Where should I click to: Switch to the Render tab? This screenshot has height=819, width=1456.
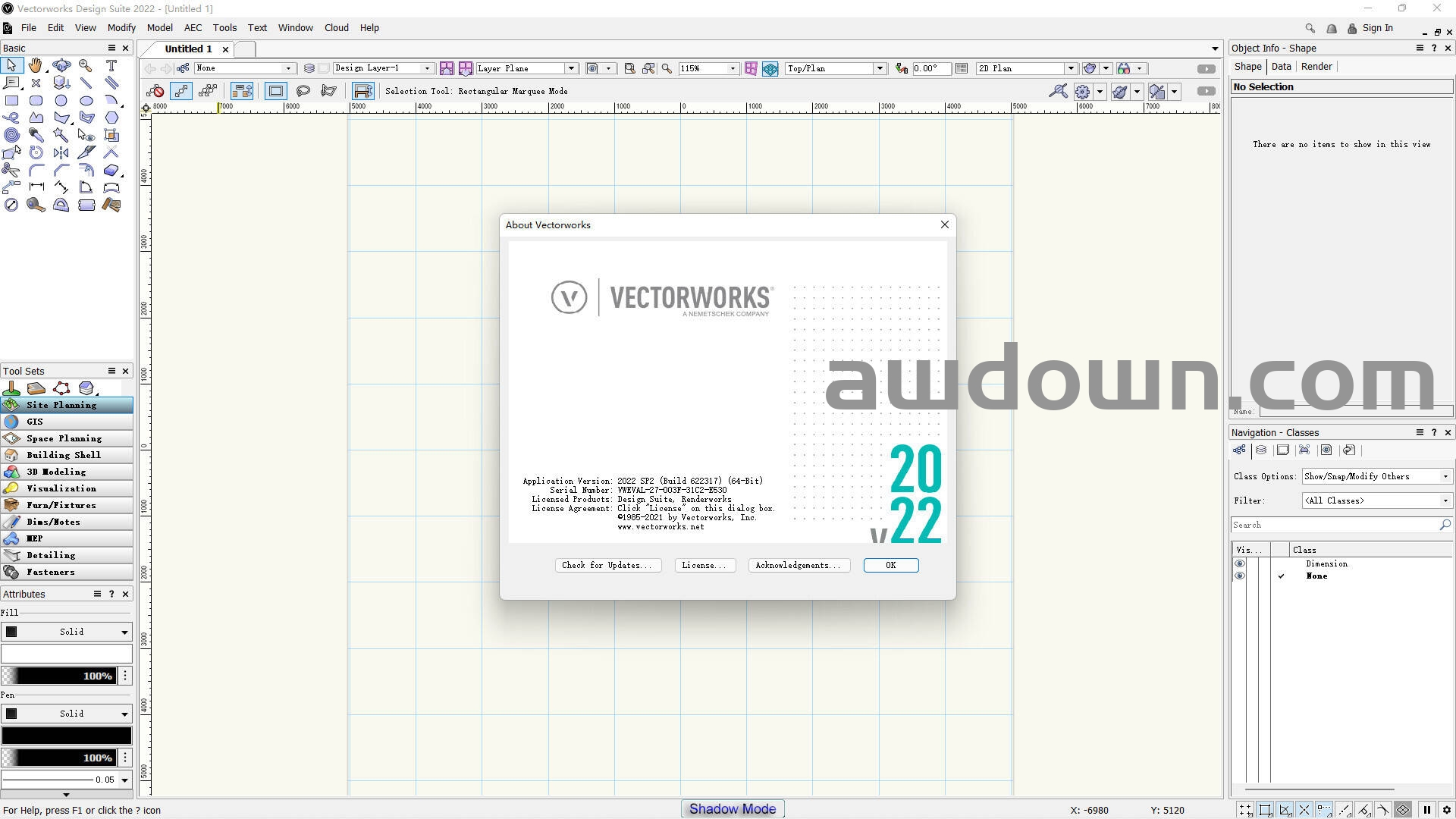tap(1316, 67)
